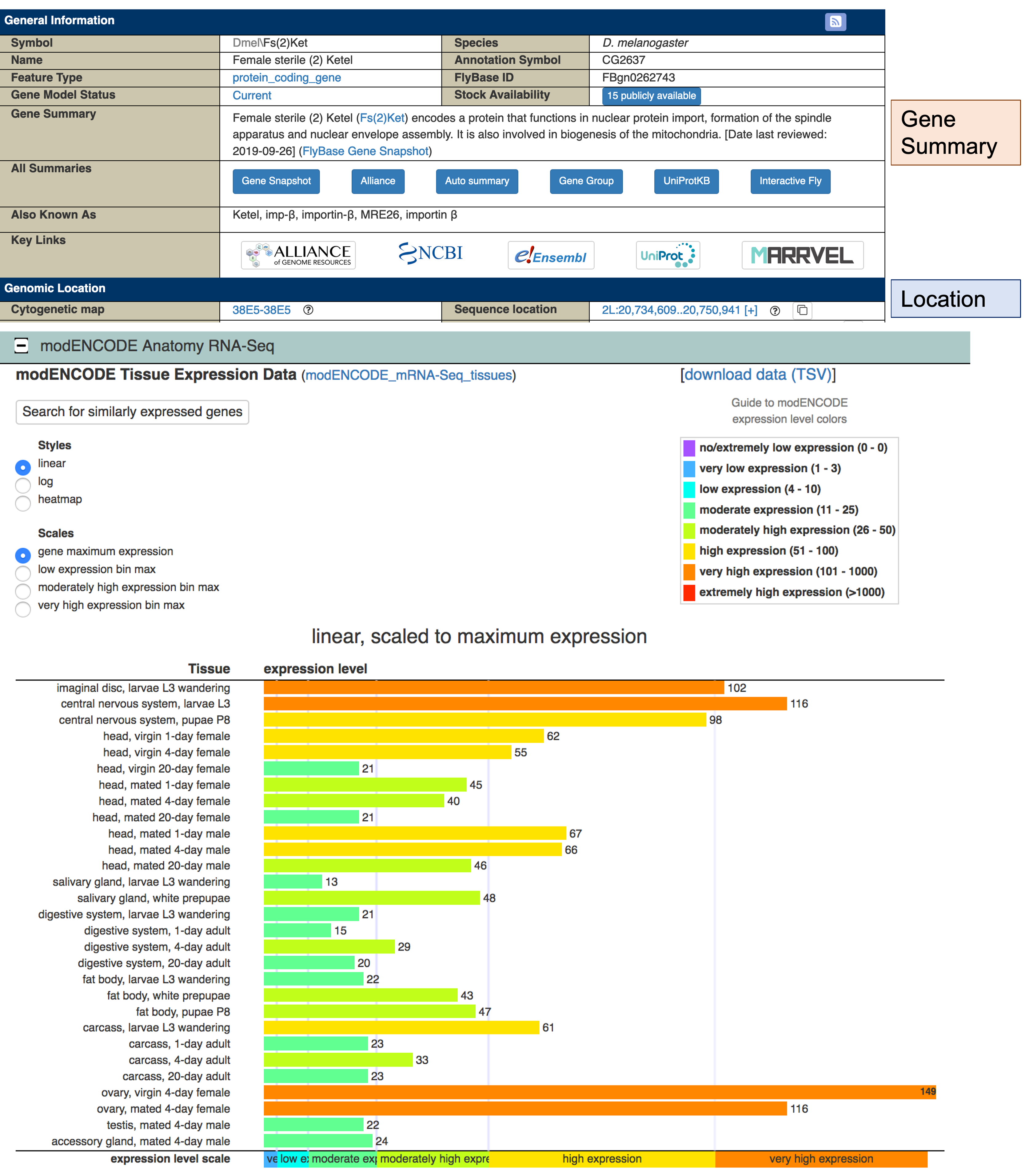Click the high expression scale segment

coord(602,1159)
